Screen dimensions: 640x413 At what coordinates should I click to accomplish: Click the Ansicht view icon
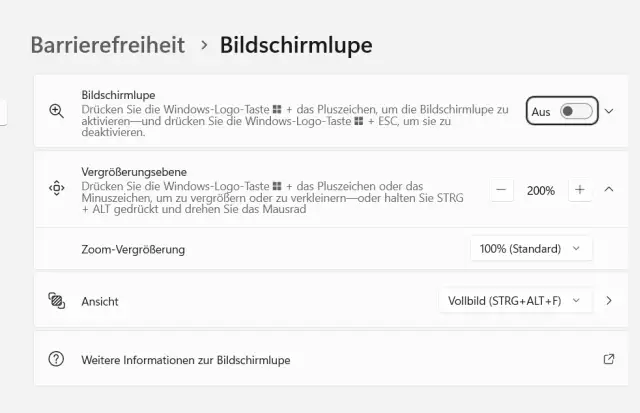click(x=56, y=300)
